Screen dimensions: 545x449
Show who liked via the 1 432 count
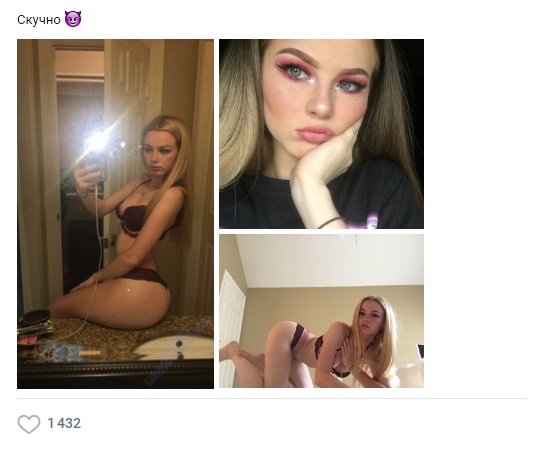pyautogui.click(x=64, y=423)
